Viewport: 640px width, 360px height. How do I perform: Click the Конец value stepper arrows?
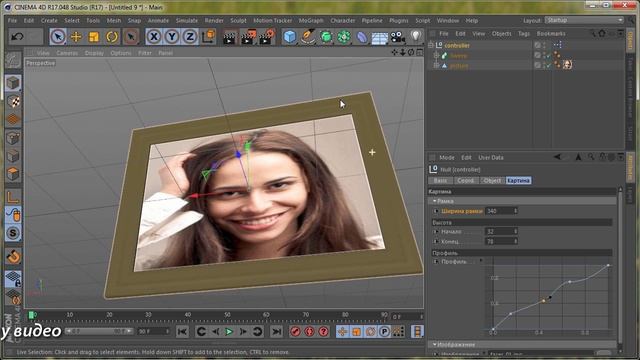516,241
